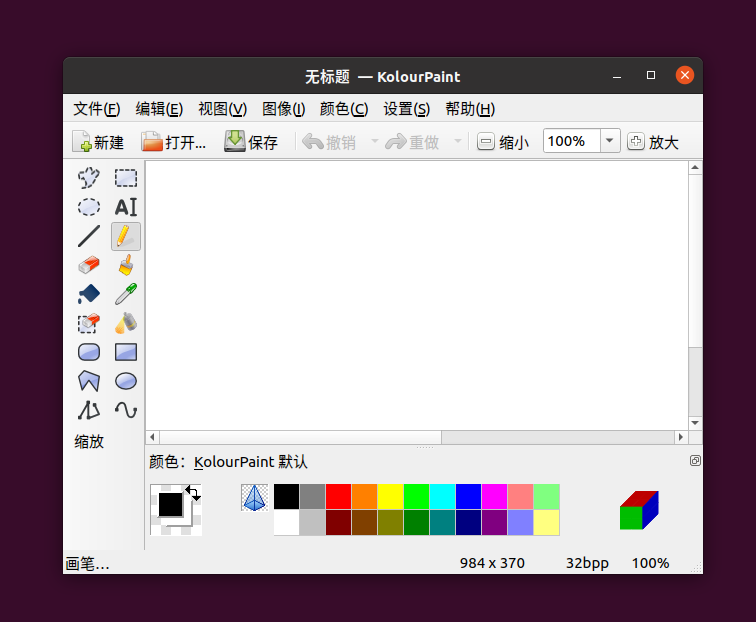This screenshot has width=756, height=622.
Task: Open the zoom level 100% dropdown
Action: coord(610,141)
